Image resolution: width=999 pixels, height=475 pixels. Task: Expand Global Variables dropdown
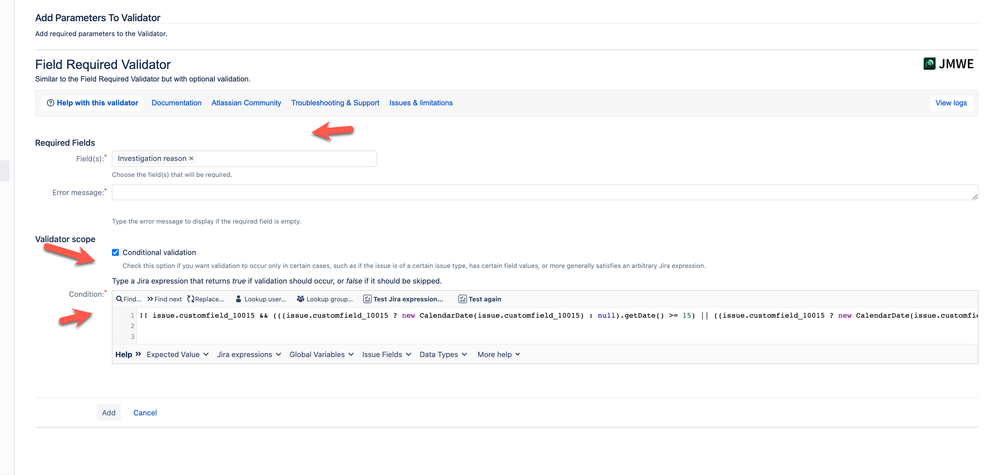tap(322, 355)
